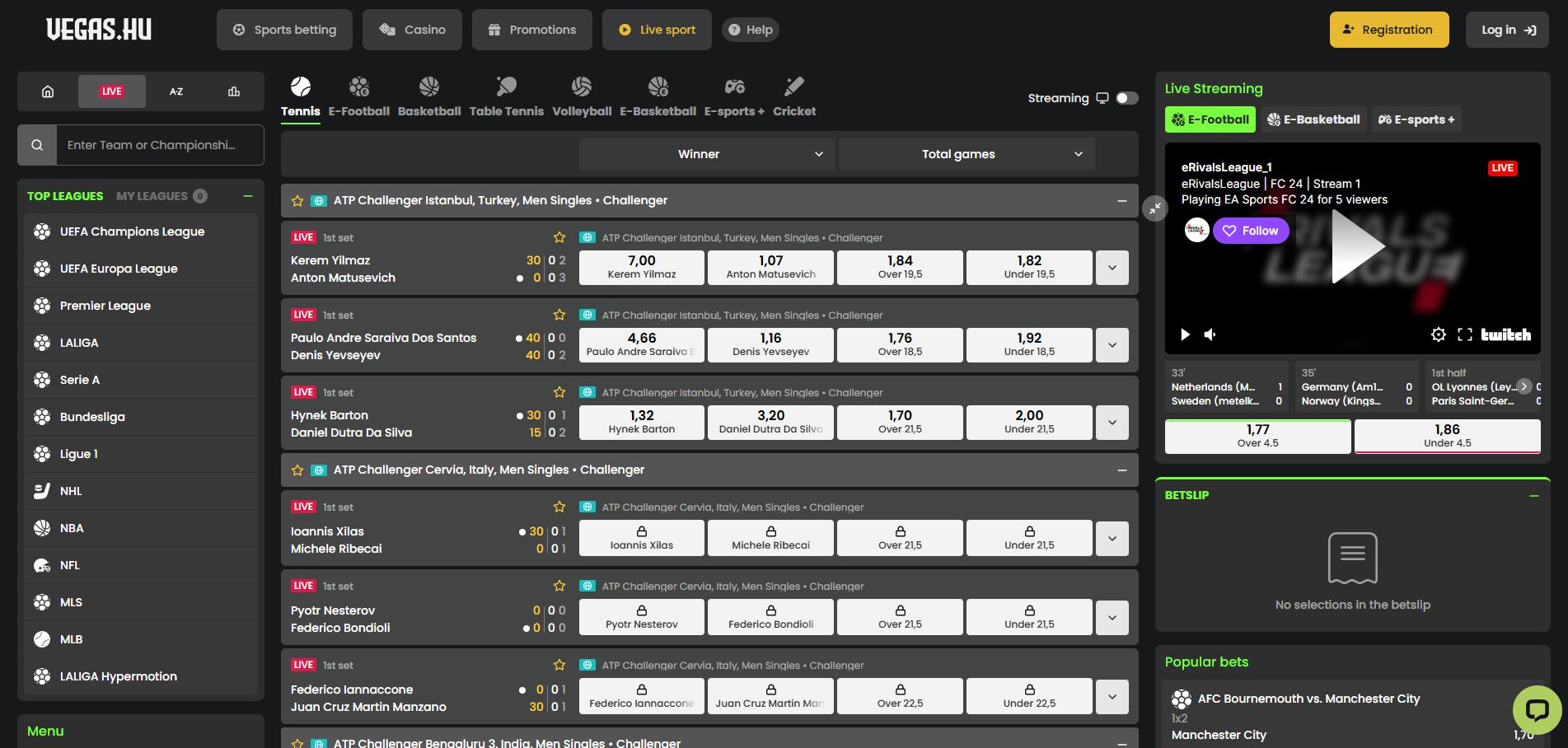Favorite the Paulo Andre Saraiva match star

(x=559, y=315)
